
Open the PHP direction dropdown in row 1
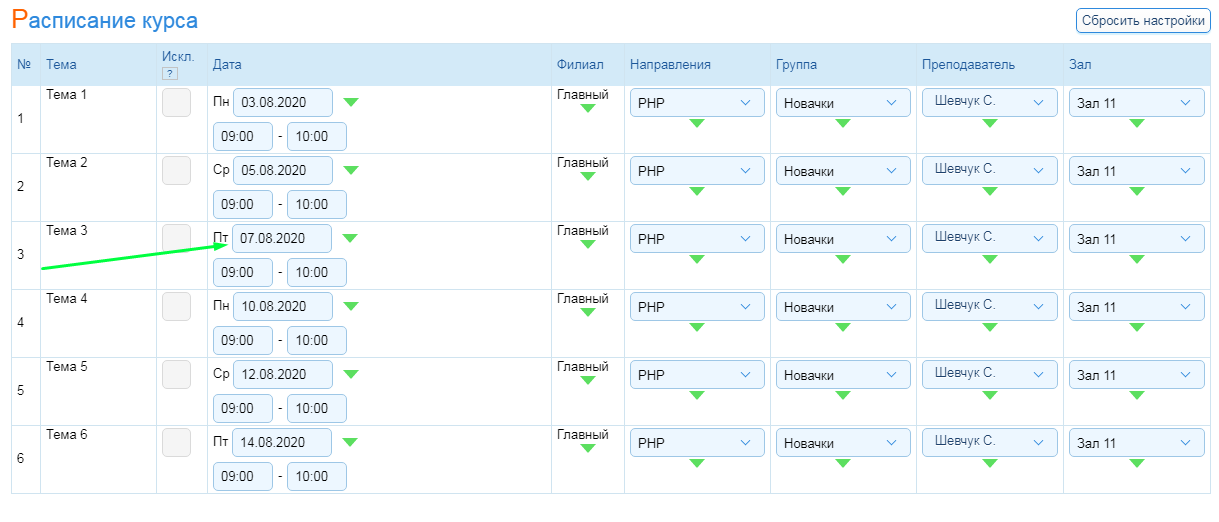coord(697,103)
